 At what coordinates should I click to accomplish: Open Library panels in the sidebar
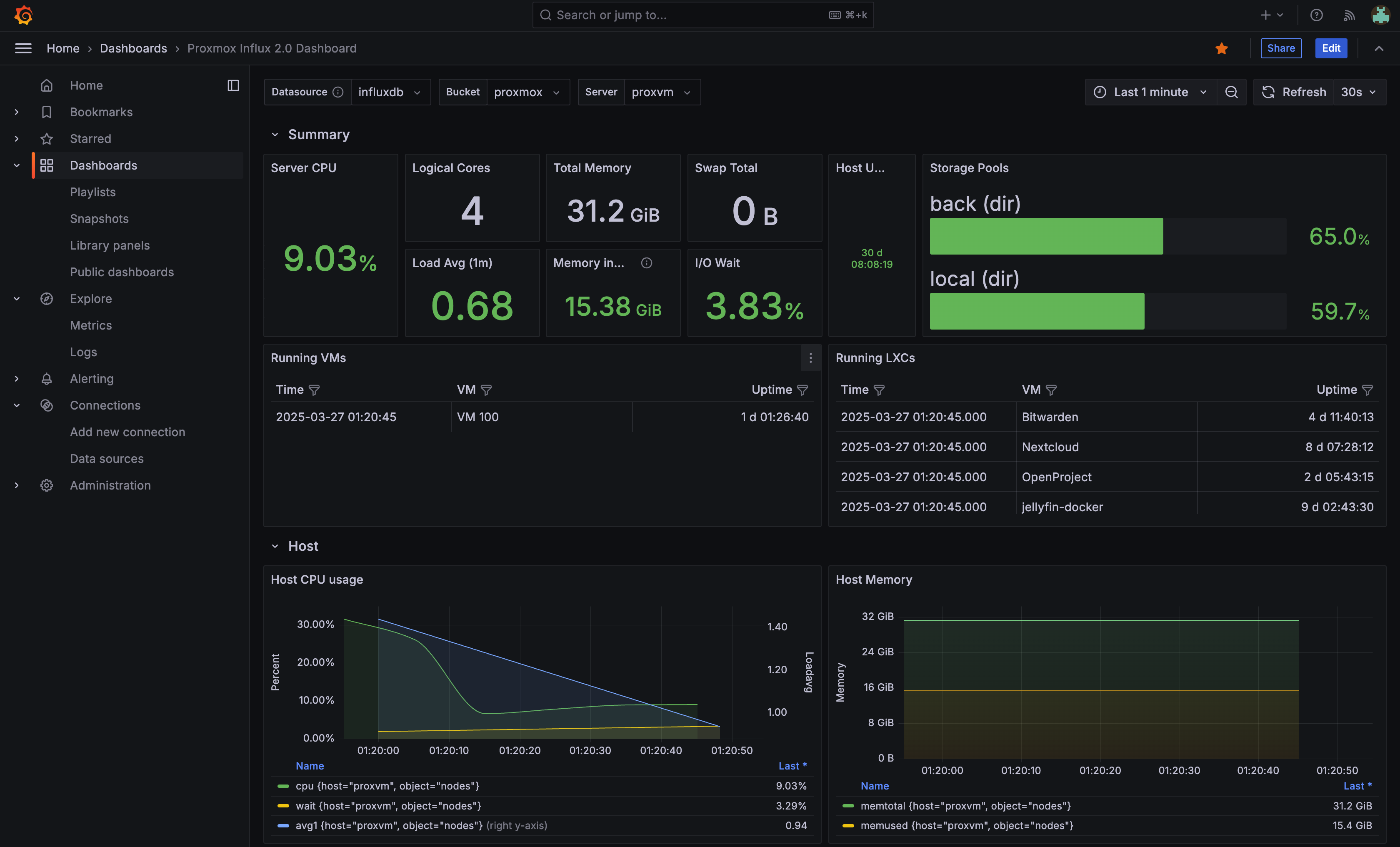(110, 245)
